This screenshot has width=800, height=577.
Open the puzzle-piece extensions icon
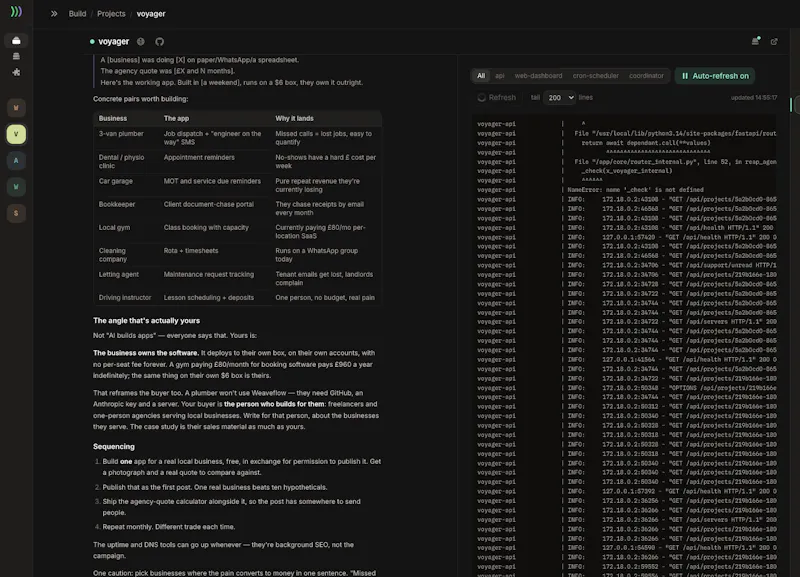(16, 72)
